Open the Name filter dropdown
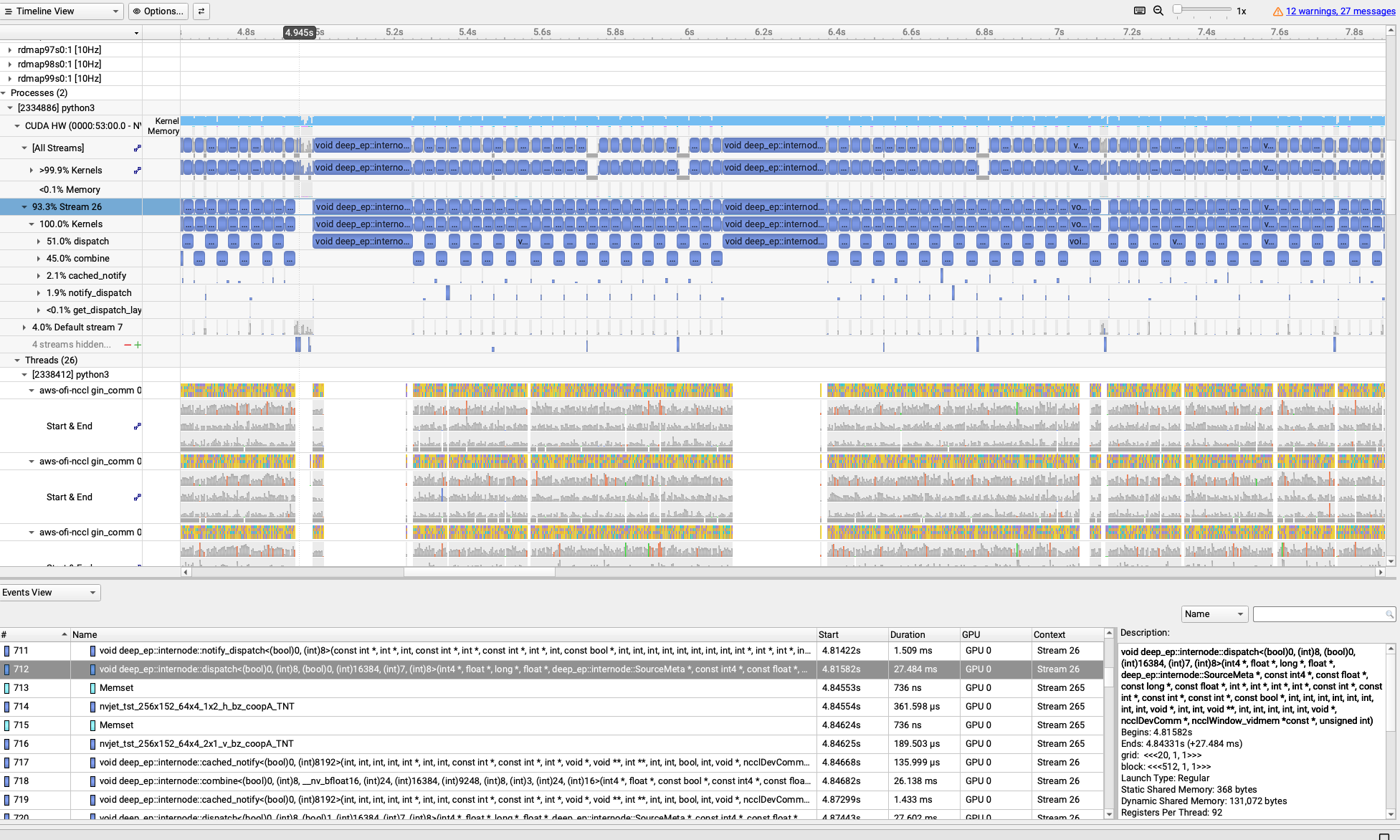 [x=1214, y=614]
